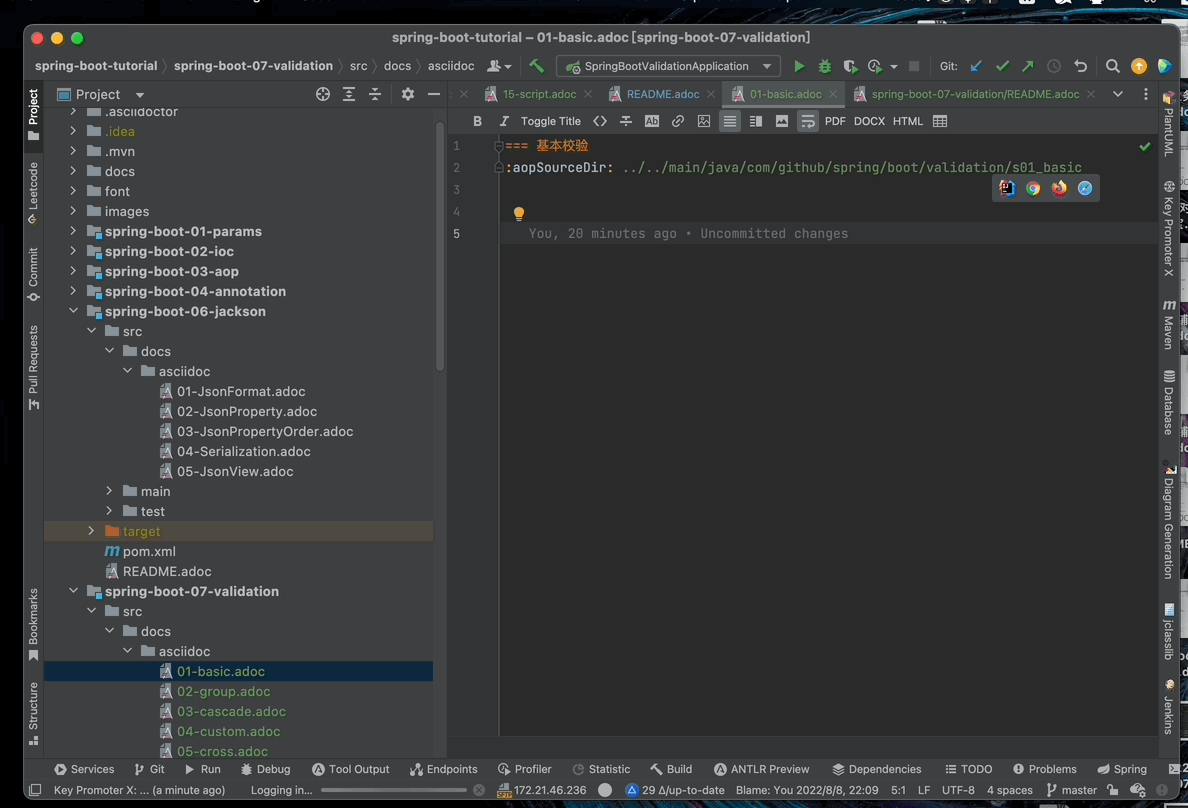This screenshot has height=808, width=1188.
Task: Open the 15-script.adoc editor tab
Action: click(x=538, y=94)
